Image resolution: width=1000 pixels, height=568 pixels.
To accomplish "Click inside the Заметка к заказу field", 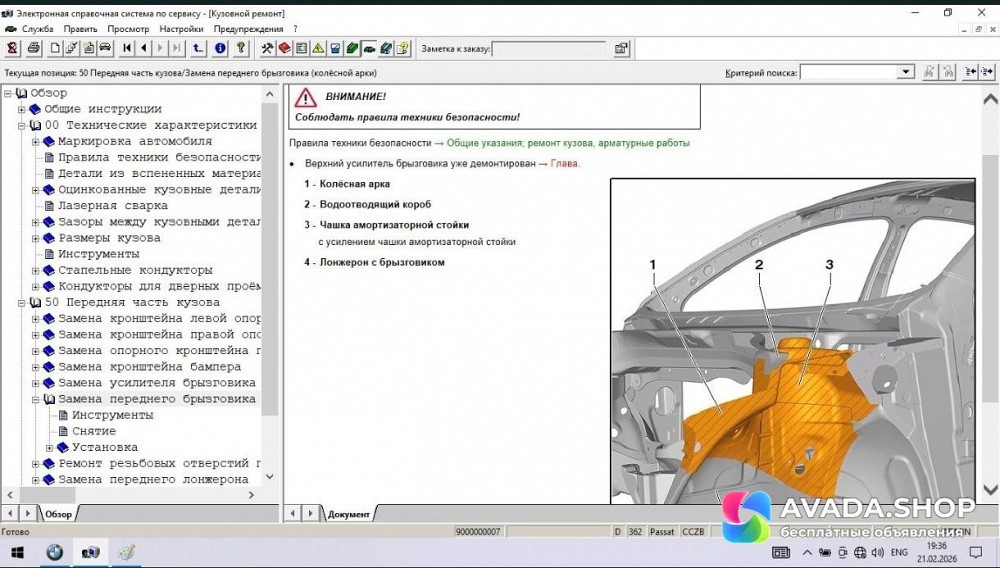I will coord(548,48).
